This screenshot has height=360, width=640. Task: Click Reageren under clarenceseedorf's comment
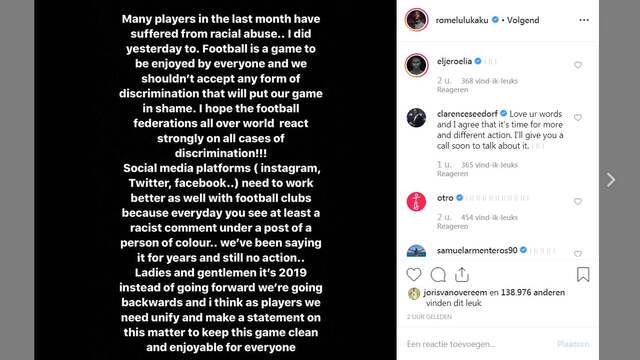click(x=452, y=173)
